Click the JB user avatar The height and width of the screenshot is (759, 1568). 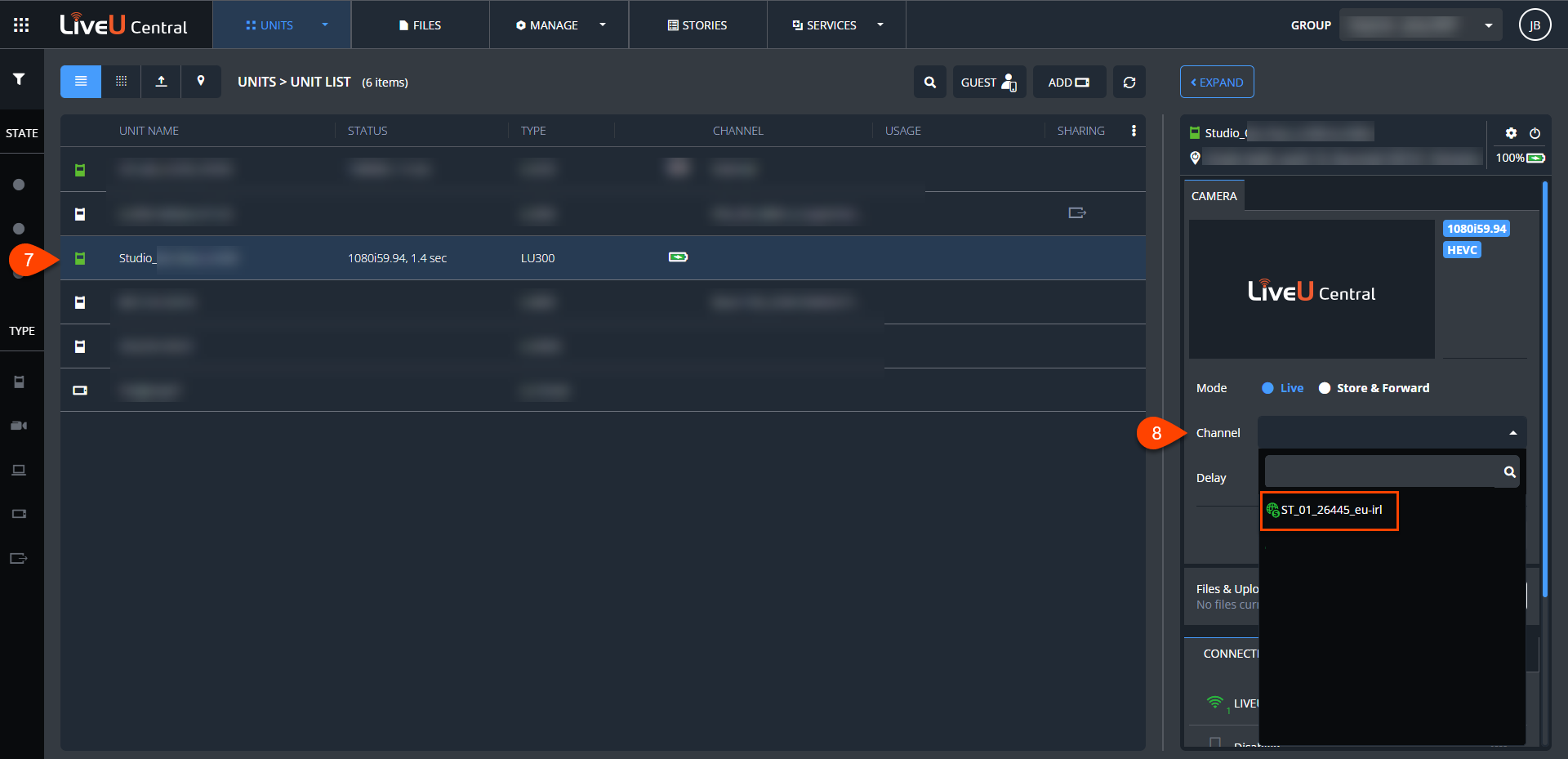click(x=1535, y=25)
